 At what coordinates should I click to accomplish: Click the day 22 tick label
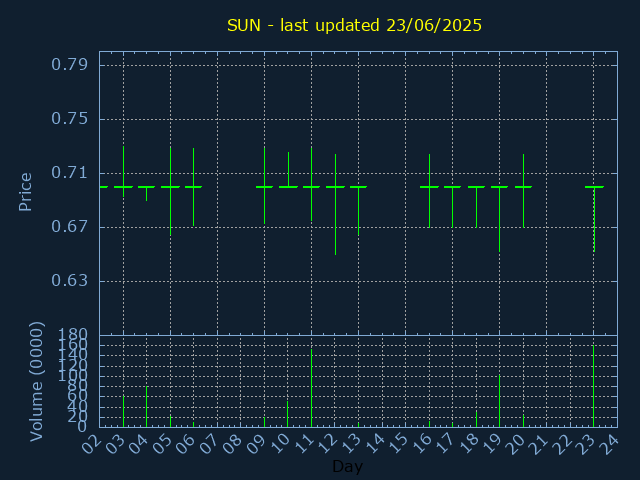tap(562, 444)
